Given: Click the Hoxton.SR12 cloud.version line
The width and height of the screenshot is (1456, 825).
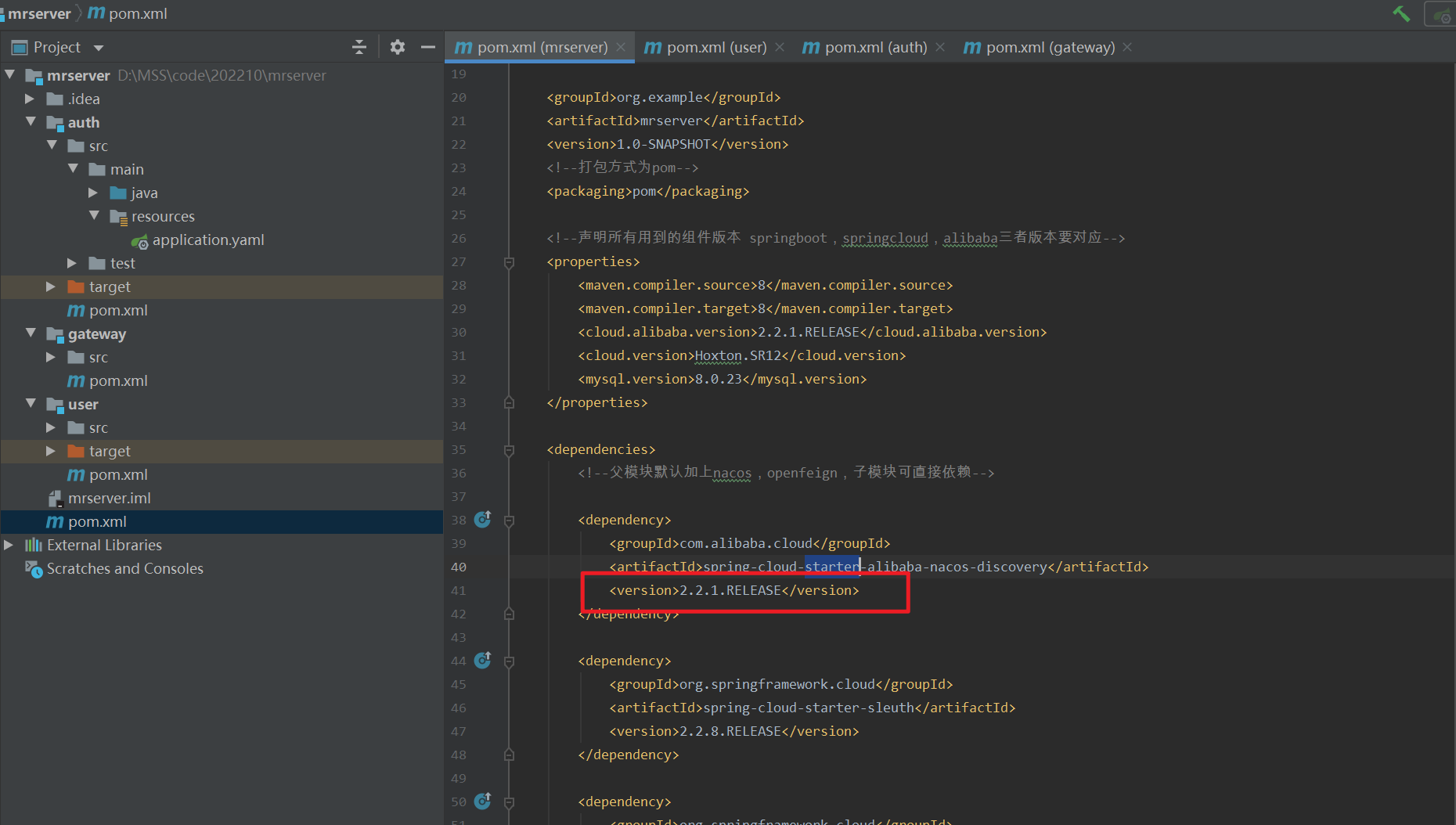Looking at the screenshot, I should (x=742, y=355).
